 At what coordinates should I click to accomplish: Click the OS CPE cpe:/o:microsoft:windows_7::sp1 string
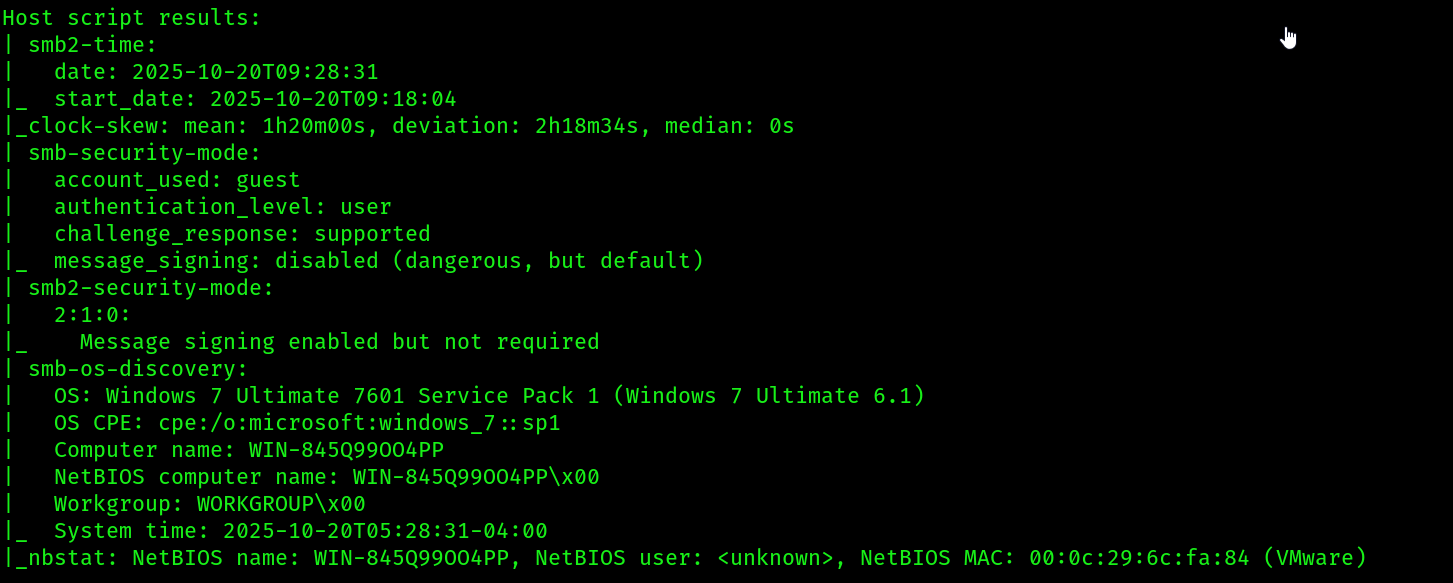[x=360, y=423]
